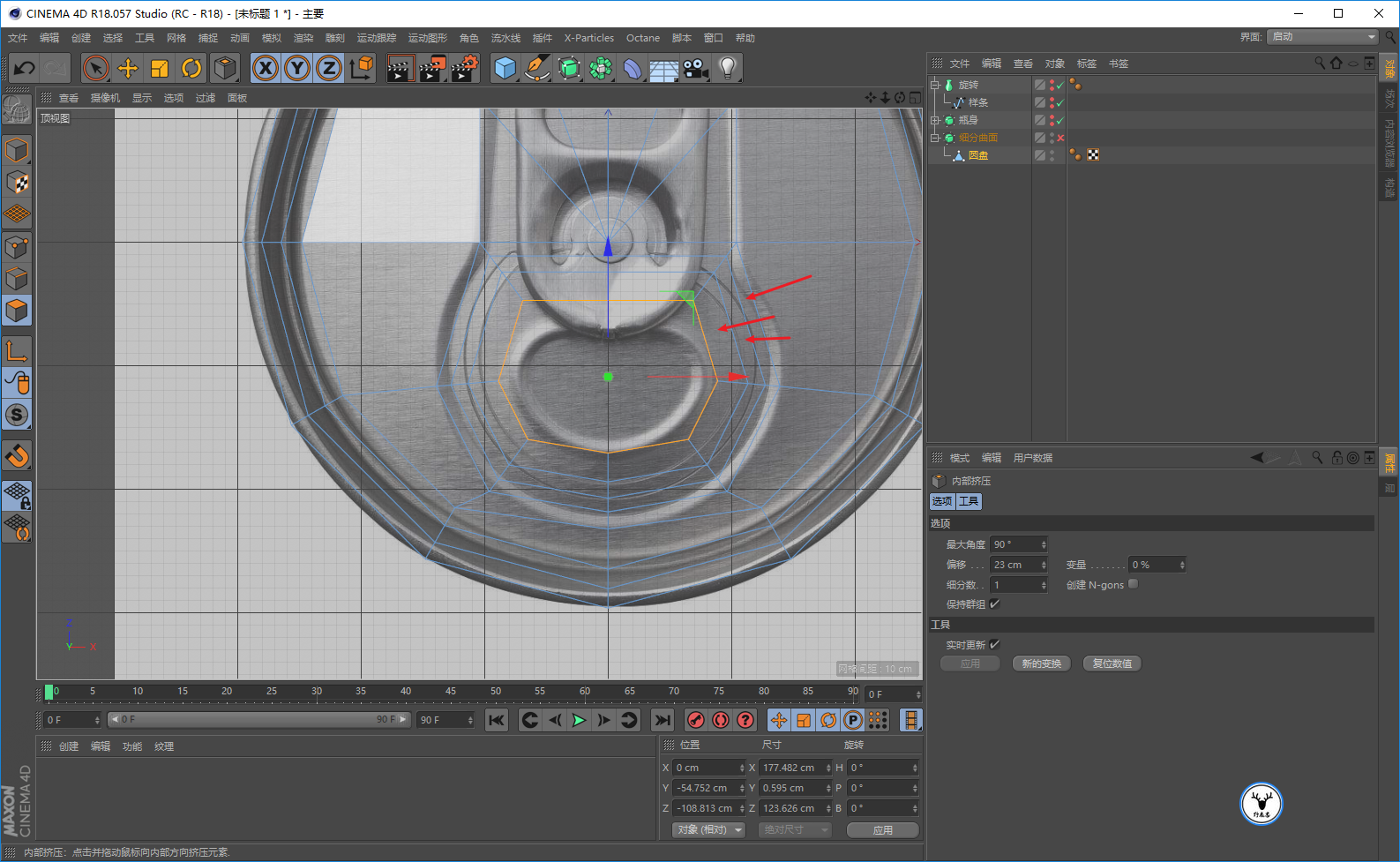Play the animation forward
The height and width of the screenshot is (862, 1400).
click(579, 720)
